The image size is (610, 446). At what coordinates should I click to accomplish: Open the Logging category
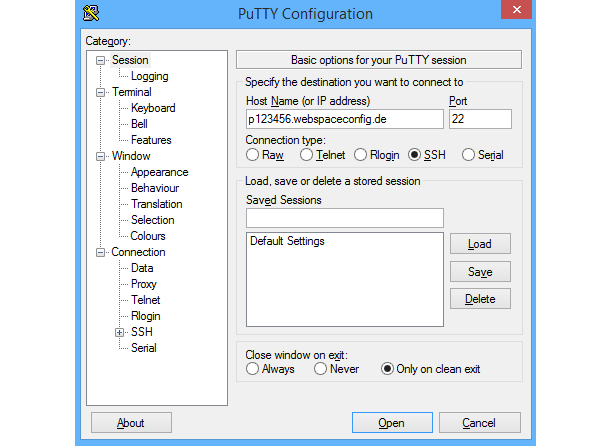click(x=150, y=76)
